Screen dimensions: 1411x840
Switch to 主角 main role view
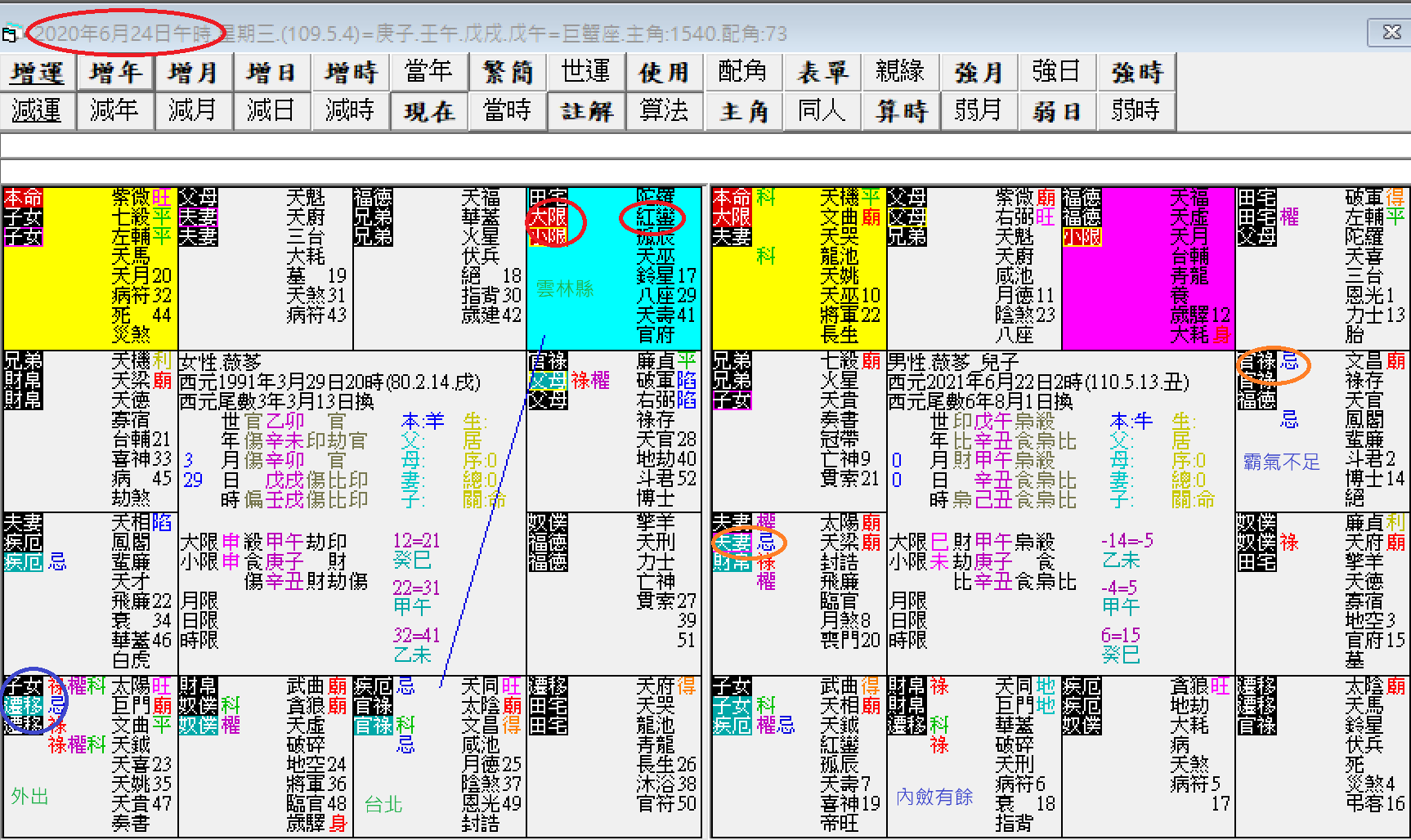coord(743,111)
